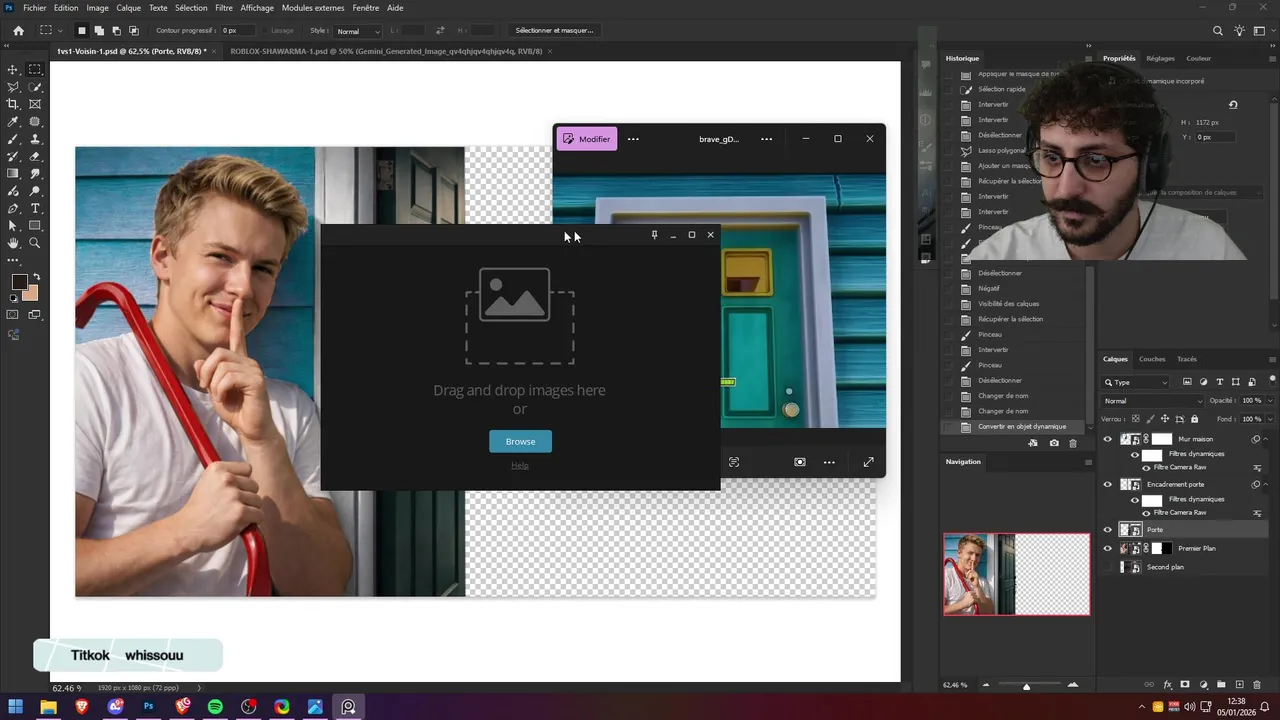Select the Horizontal Type tool
1280x720 pixels.
35,208
